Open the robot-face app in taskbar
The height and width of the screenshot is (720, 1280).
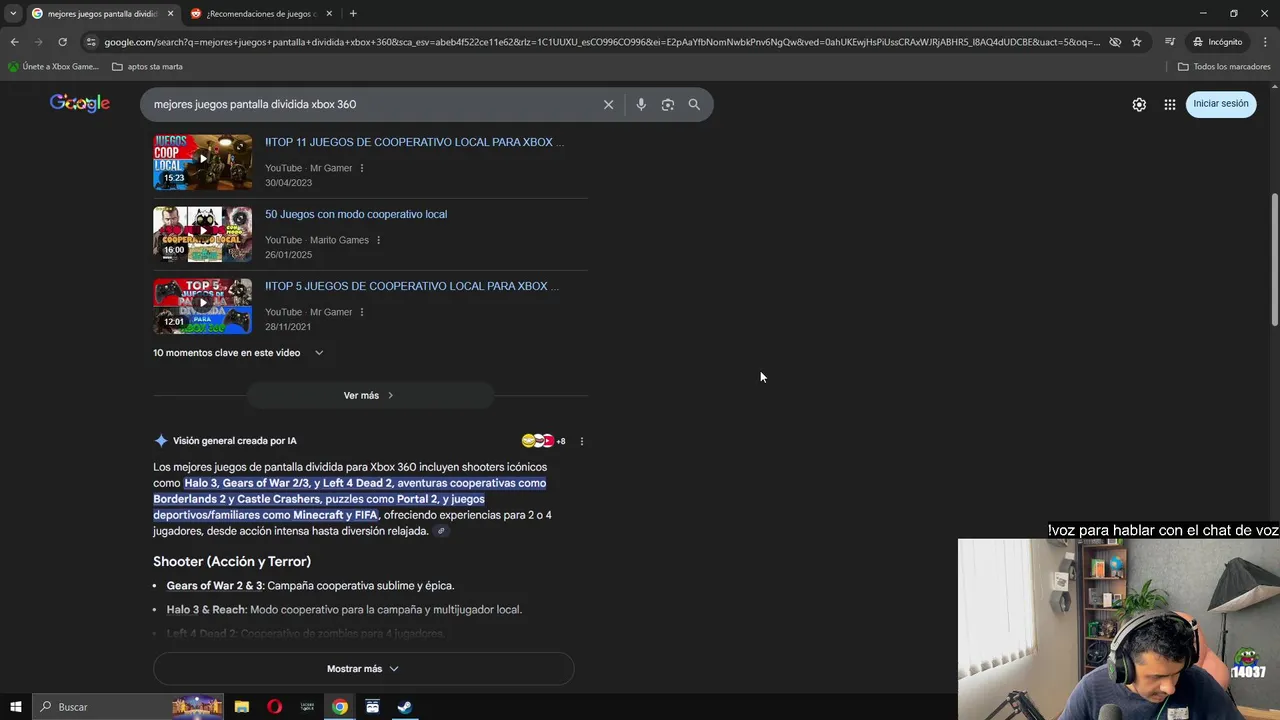[x=372, y=707]
